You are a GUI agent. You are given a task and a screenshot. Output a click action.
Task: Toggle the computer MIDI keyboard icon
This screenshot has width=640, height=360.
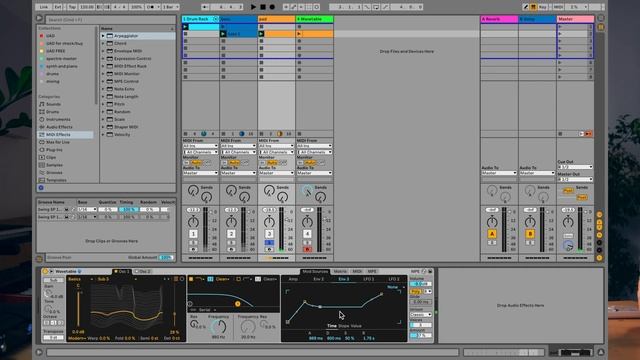(x=533, y=7)
